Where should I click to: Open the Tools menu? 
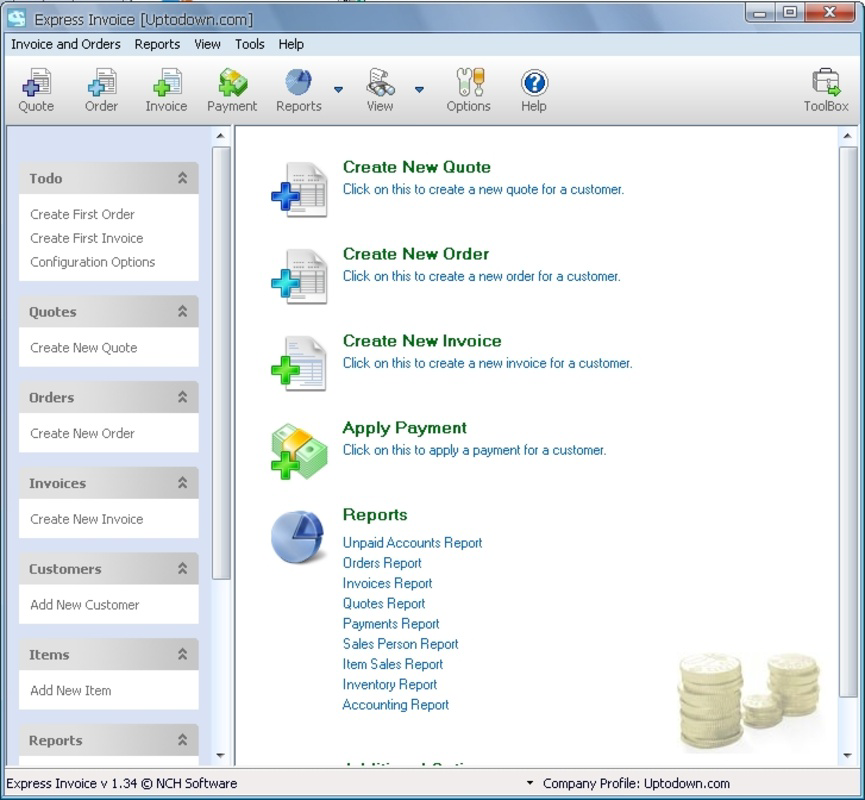pos(249,45)
